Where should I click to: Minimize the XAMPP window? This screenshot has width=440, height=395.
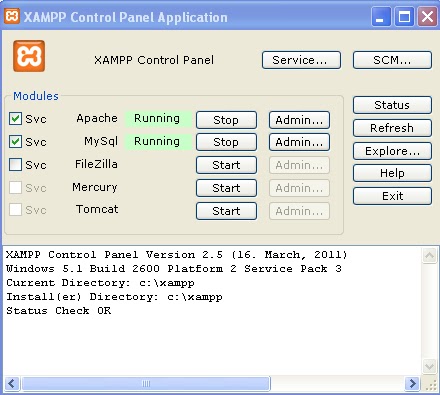[x=381, y=17]
